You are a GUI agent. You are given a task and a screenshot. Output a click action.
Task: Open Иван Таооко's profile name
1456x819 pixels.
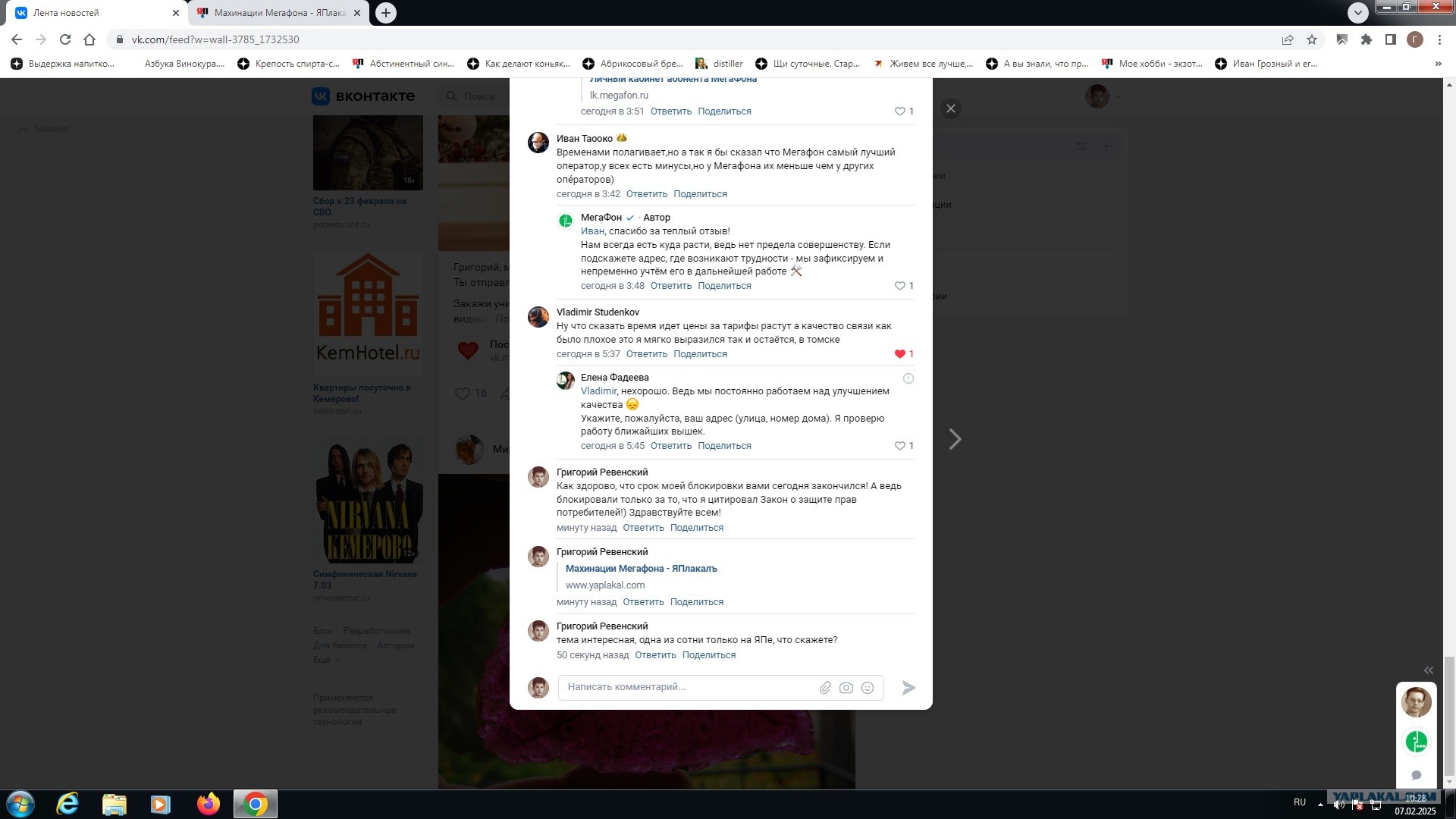click(585, 139)
